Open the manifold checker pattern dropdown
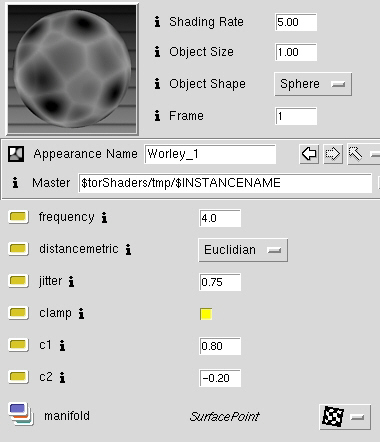The width and height of the screenshot is (380, 442). coord(345,417)
